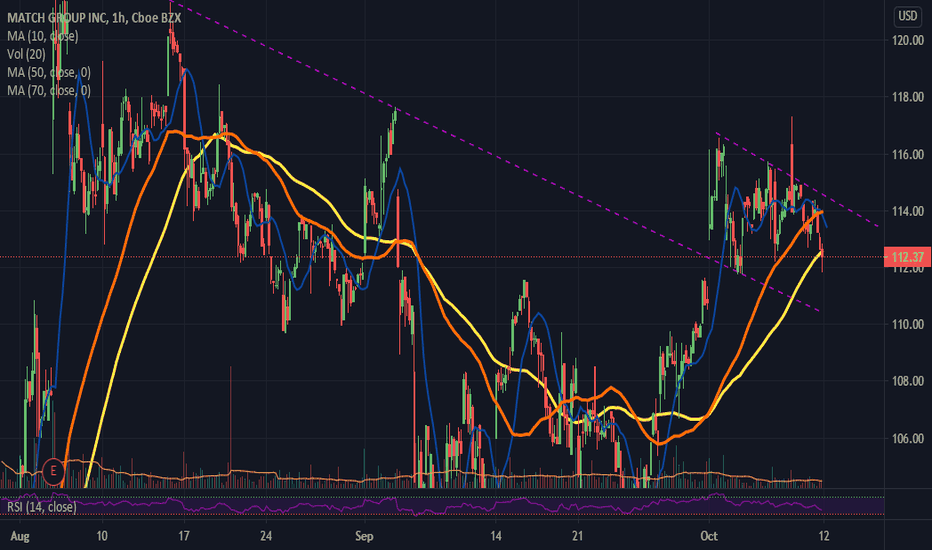Select the RSI (14, close) indicator legend

42,507
